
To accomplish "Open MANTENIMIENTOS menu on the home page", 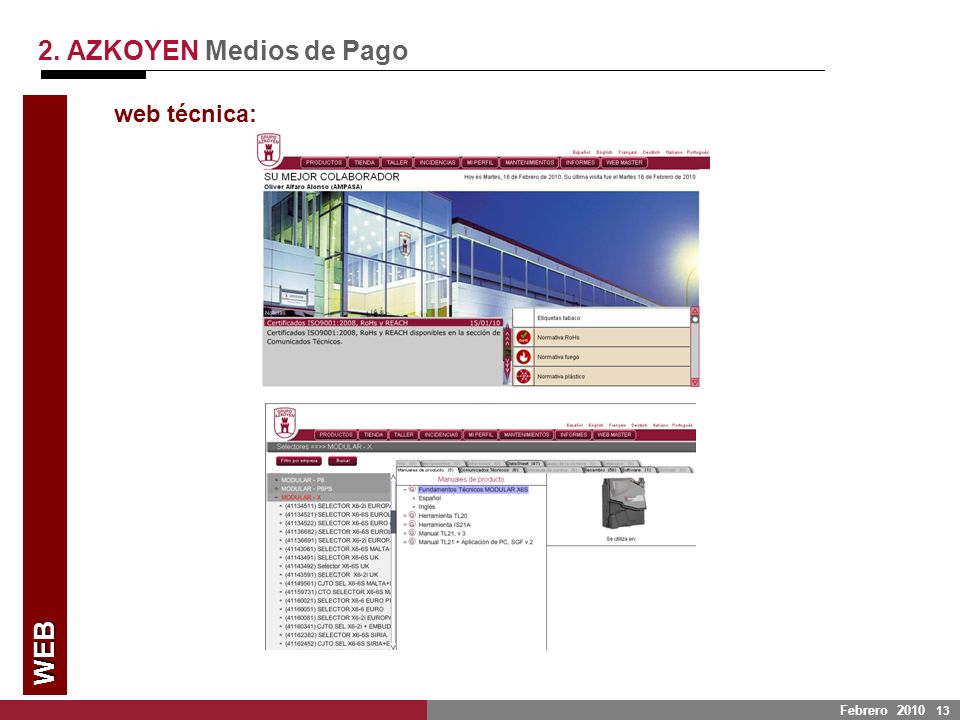I will (x=530, y=163).
